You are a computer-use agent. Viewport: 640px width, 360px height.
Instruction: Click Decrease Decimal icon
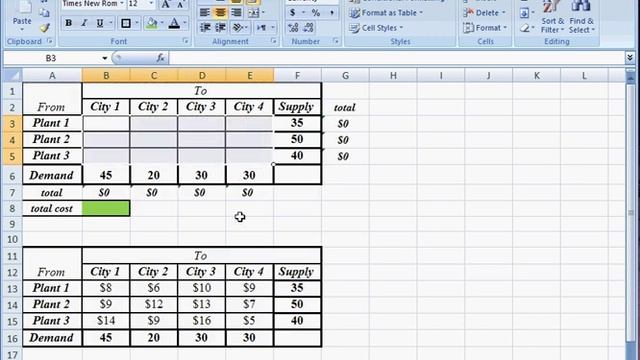click(x=309, y=28)
